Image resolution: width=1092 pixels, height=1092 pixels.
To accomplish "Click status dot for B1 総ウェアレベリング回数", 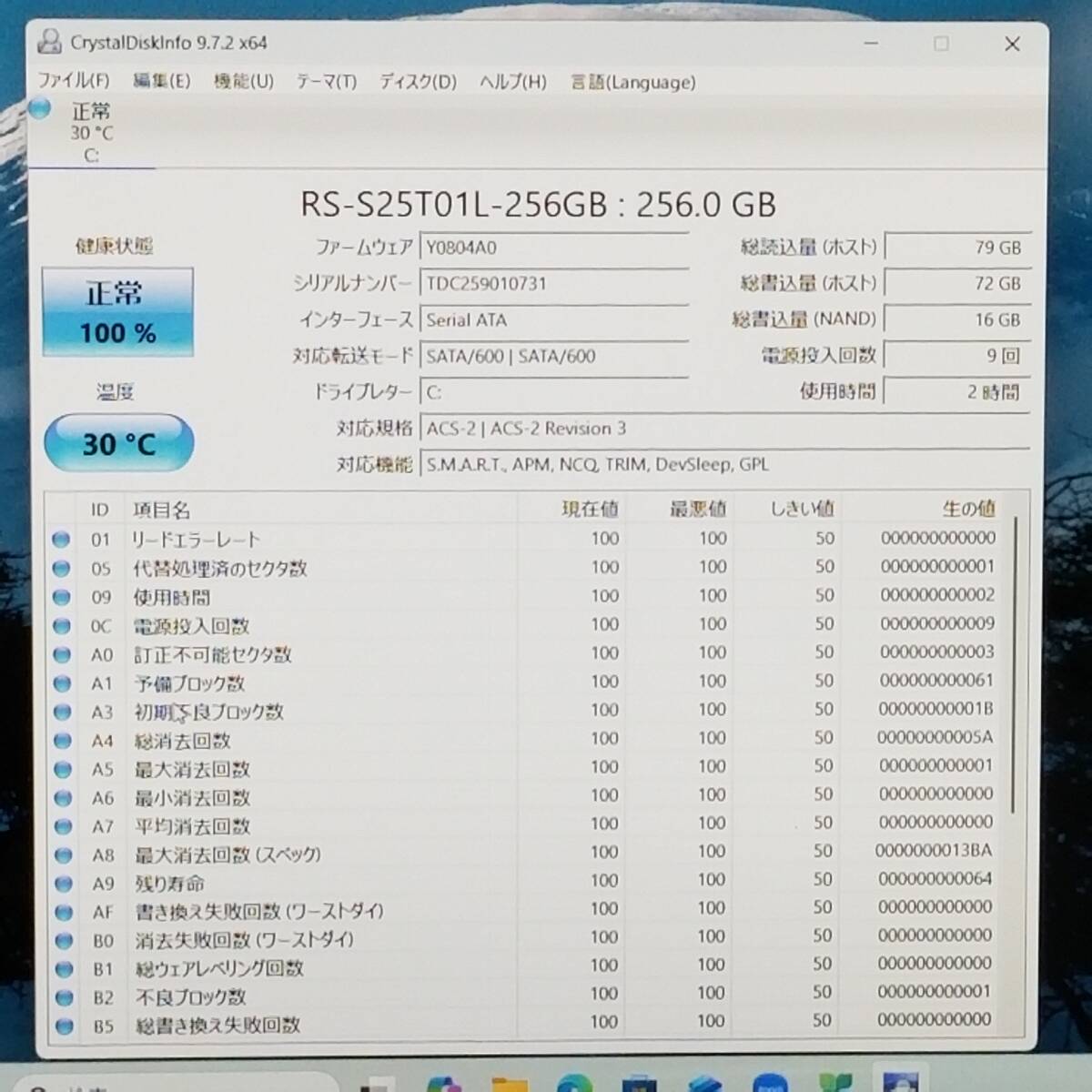I will click(x=63, y=968).
